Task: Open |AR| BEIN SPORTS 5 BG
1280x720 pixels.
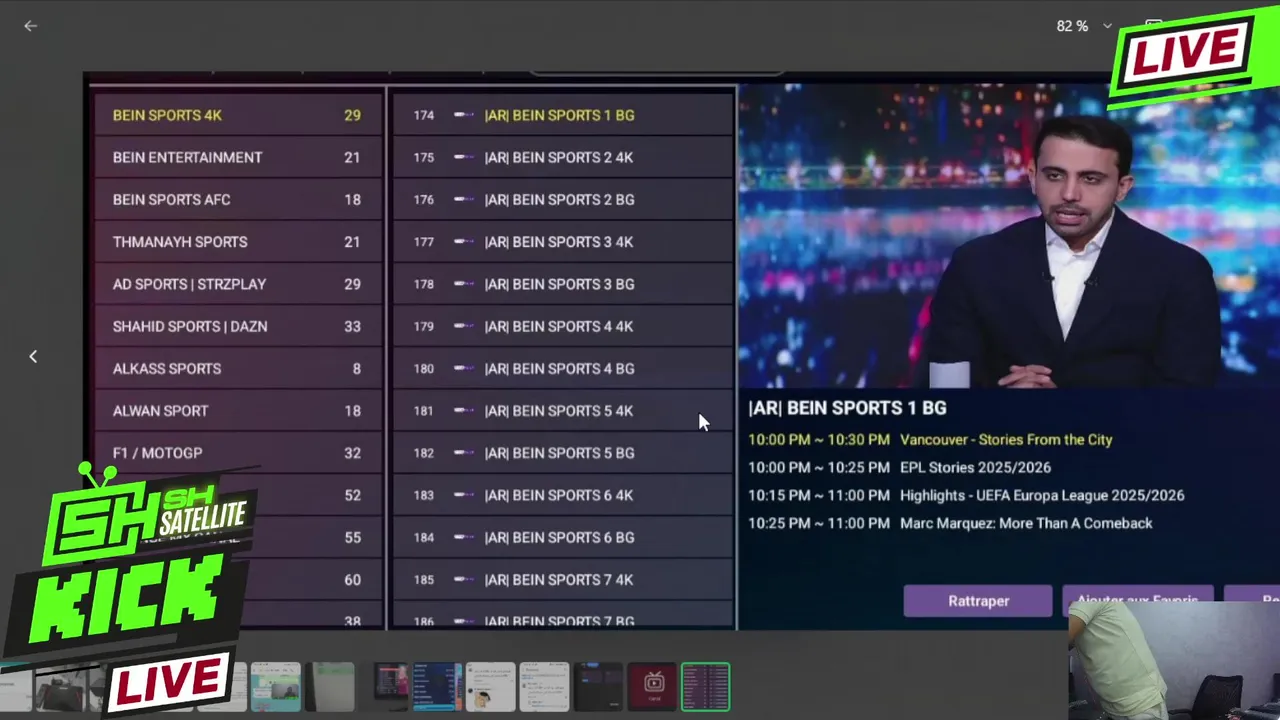Action: [563, 453]
